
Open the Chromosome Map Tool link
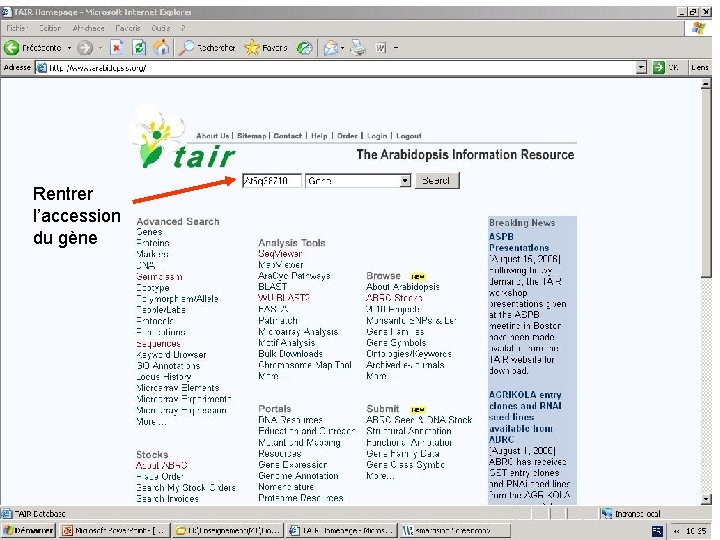pos(305,365)
